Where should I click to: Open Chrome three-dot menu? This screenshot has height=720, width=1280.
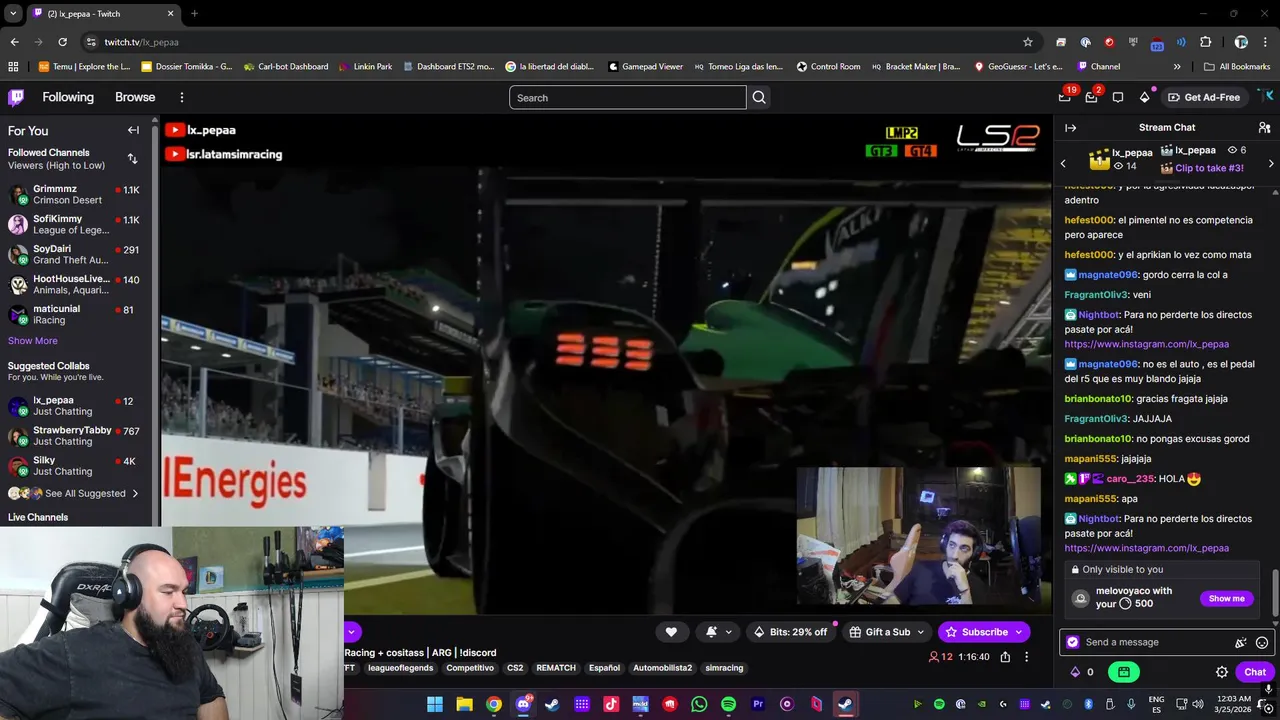coord(1266,42)
